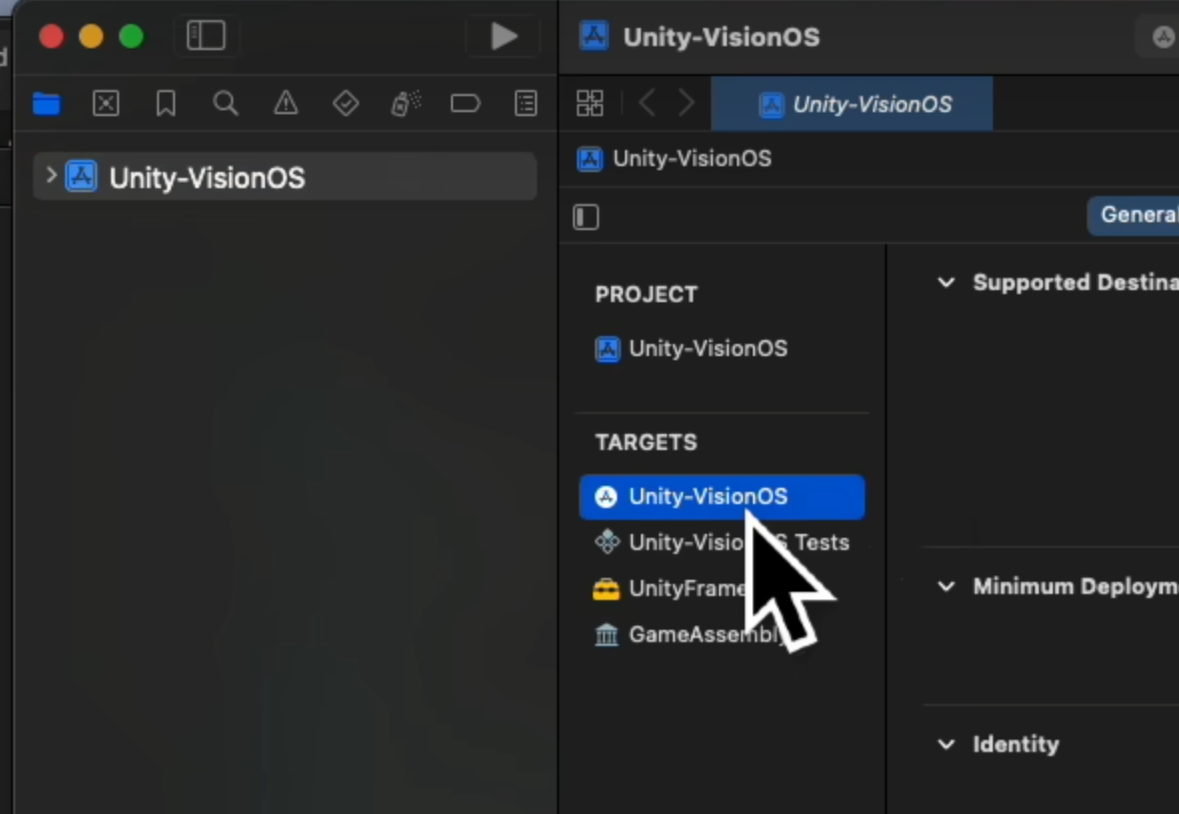Open the Breakpoint navigator icon
The image size is (1179, 814).
click(465, 103)
